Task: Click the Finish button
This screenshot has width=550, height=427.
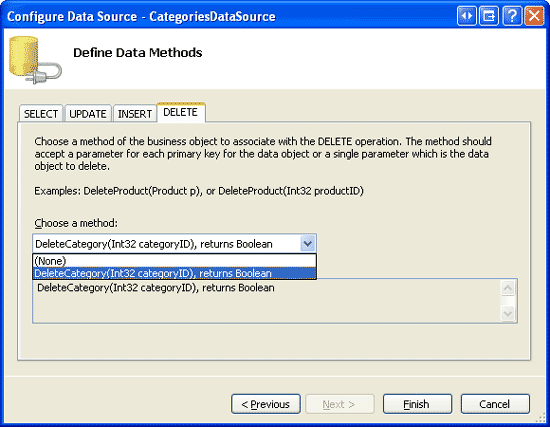Action: (417, 404)
